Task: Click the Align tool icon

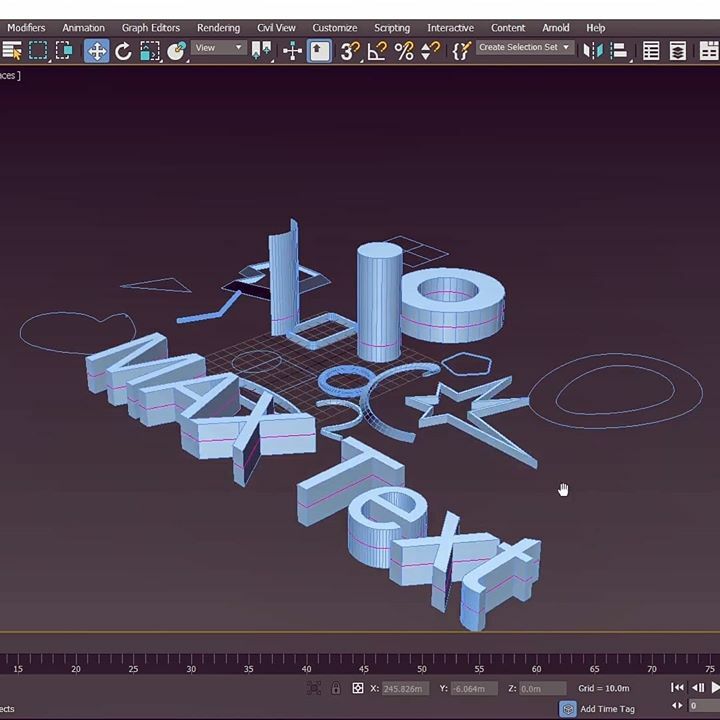Action: (619, 51)
